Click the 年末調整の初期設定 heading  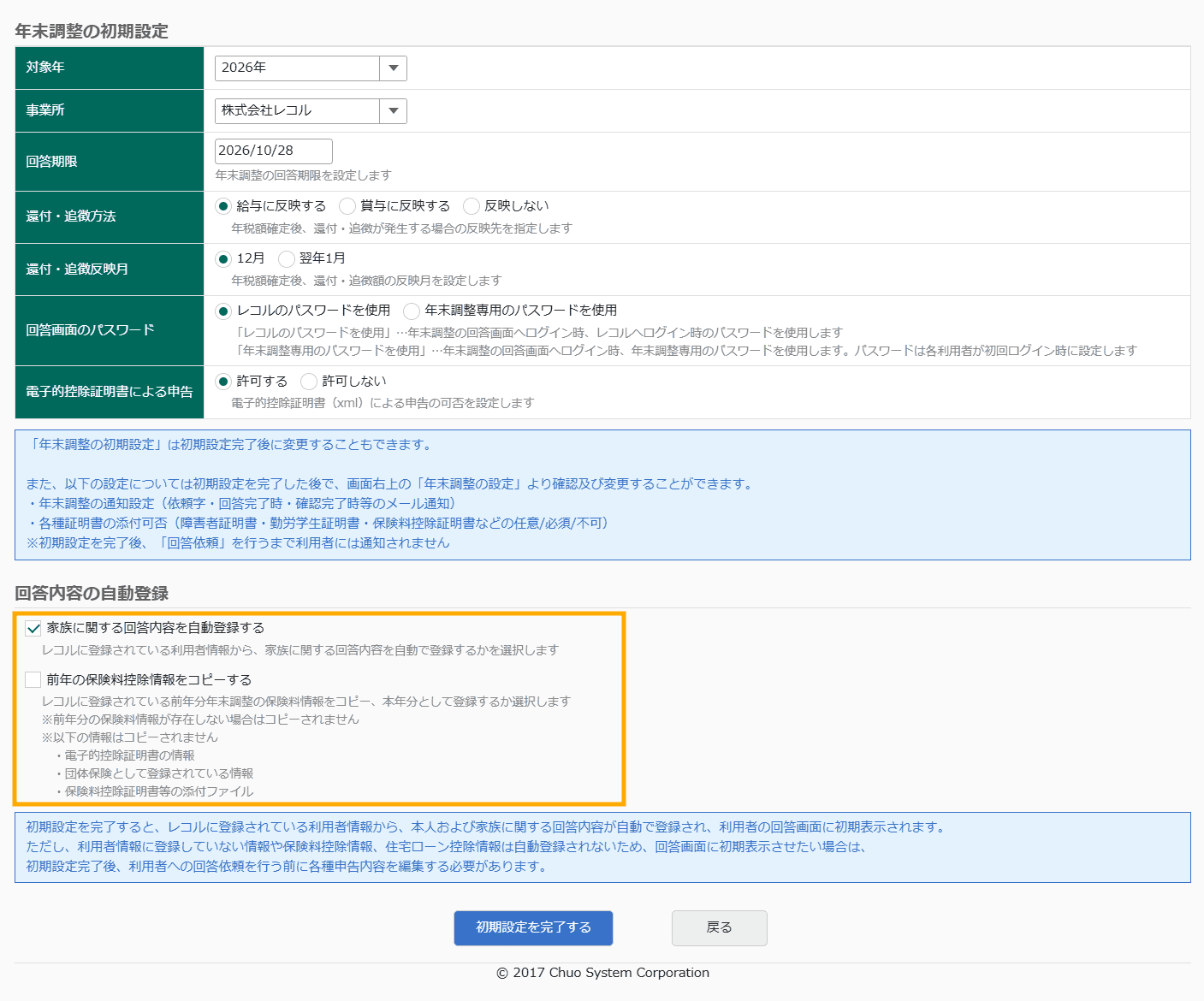92,32
